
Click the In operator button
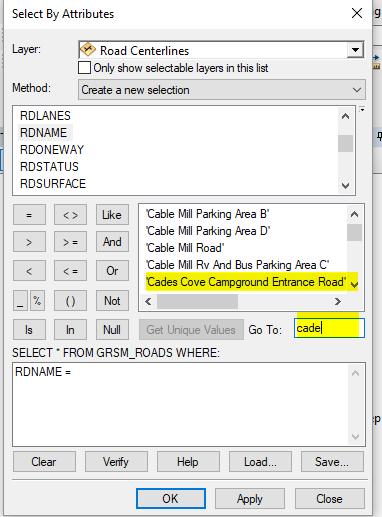70,330
